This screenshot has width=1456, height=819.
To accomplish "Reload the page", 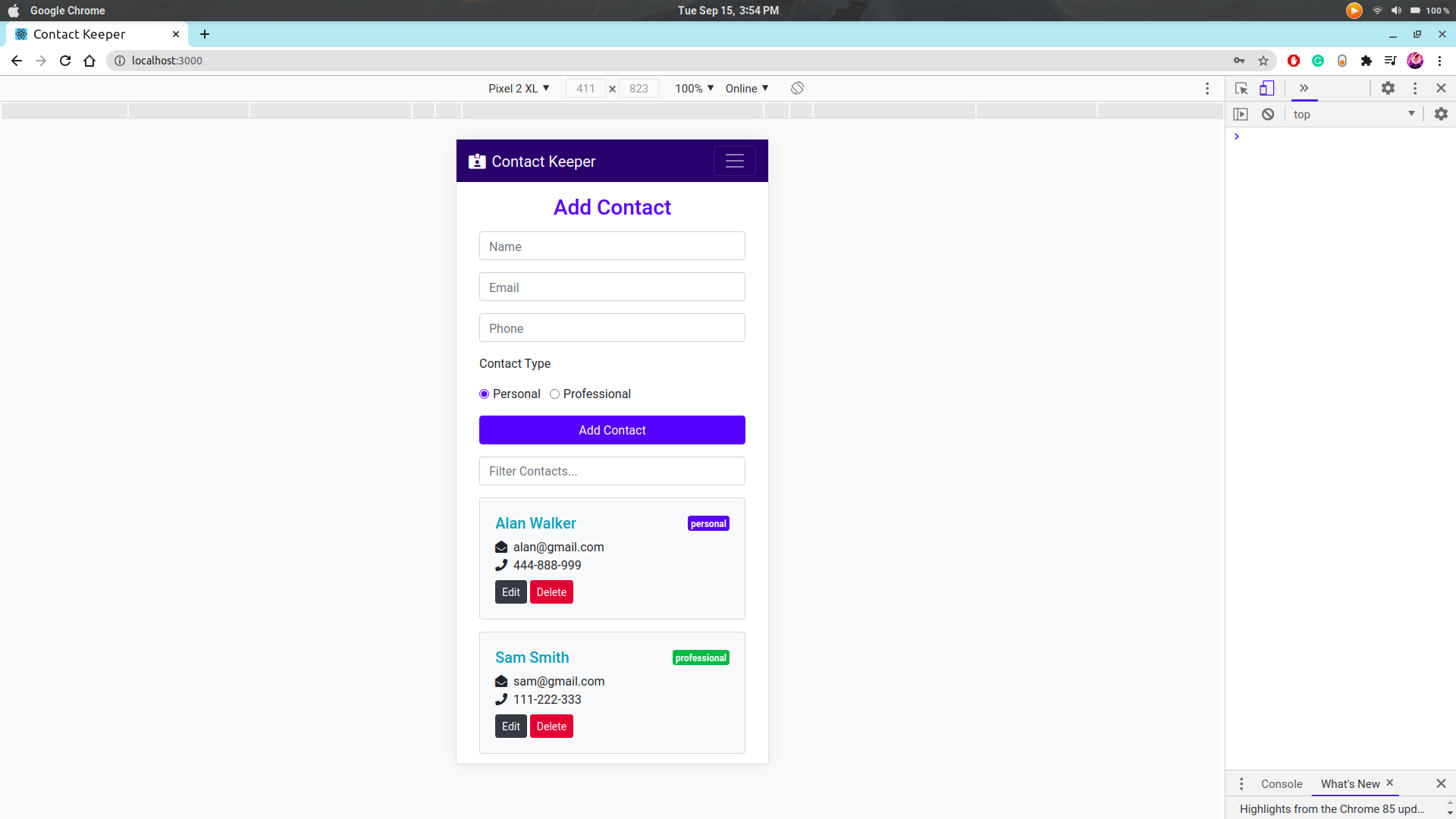I will (x=65, y=61).
